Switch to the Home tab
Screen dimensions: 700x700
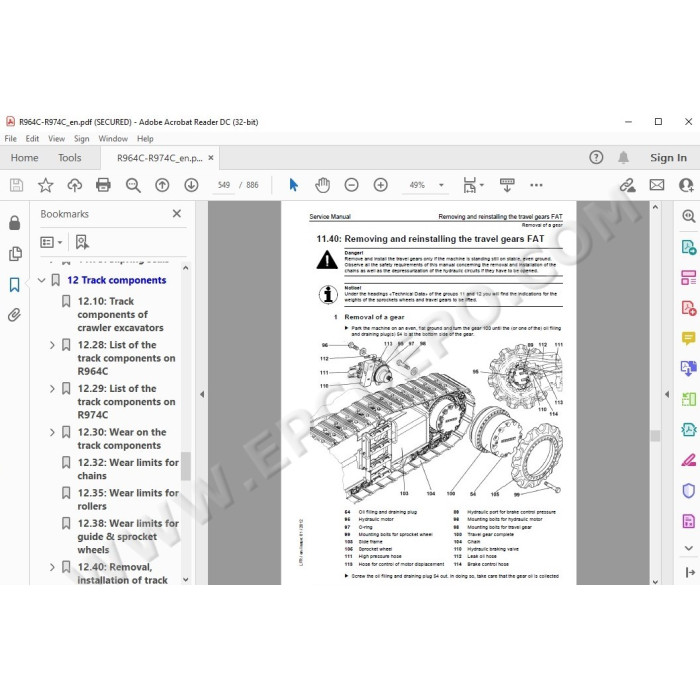click(24, 158)
